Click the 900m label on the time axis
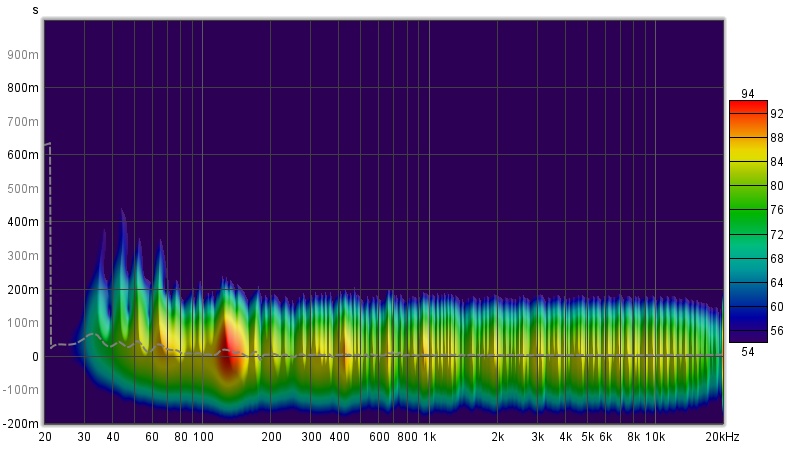 coord(25,54)
